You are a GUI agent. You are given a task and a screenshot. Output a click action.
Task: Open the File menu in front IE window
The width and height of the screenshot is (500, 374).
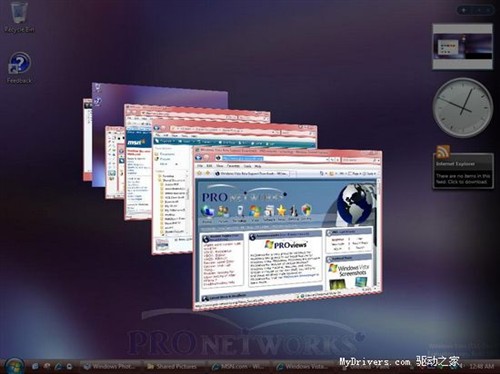[200, 165]
